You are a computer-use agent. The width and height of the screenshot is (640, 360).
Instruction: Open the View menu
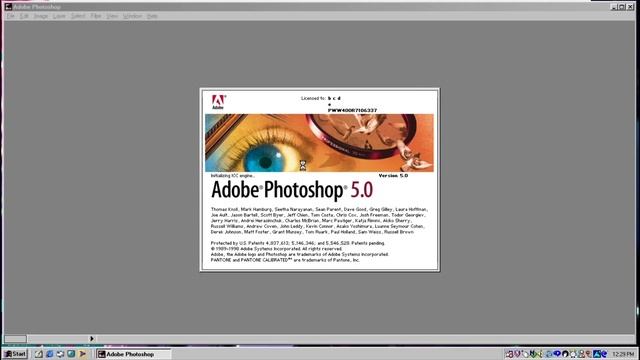(x=112, y=16)
